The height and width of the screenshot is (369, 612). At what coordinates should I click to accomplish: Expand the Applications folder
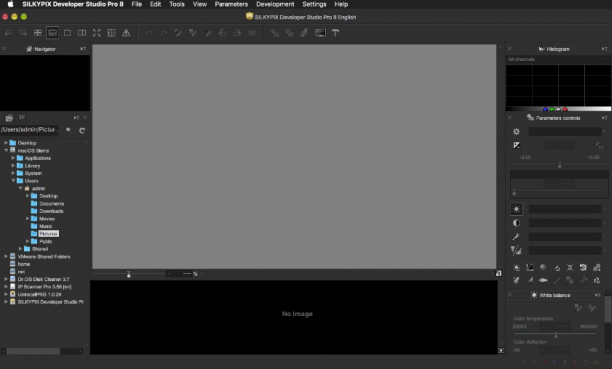coord(13,158)
